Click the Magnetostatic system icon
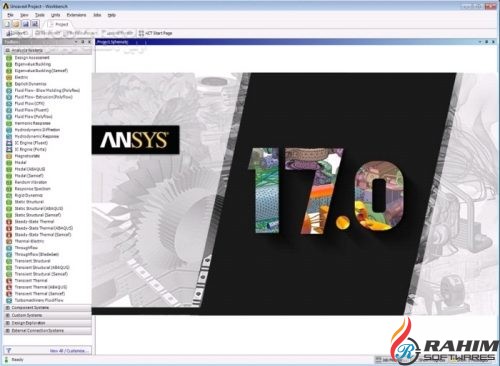 coord(9,156)
